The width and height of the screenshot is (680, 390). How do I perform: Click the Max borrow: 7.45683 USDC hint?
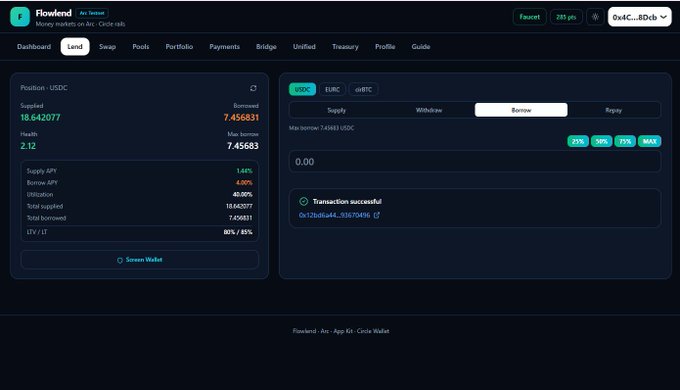pyautogui.click(x=321, y=128)
